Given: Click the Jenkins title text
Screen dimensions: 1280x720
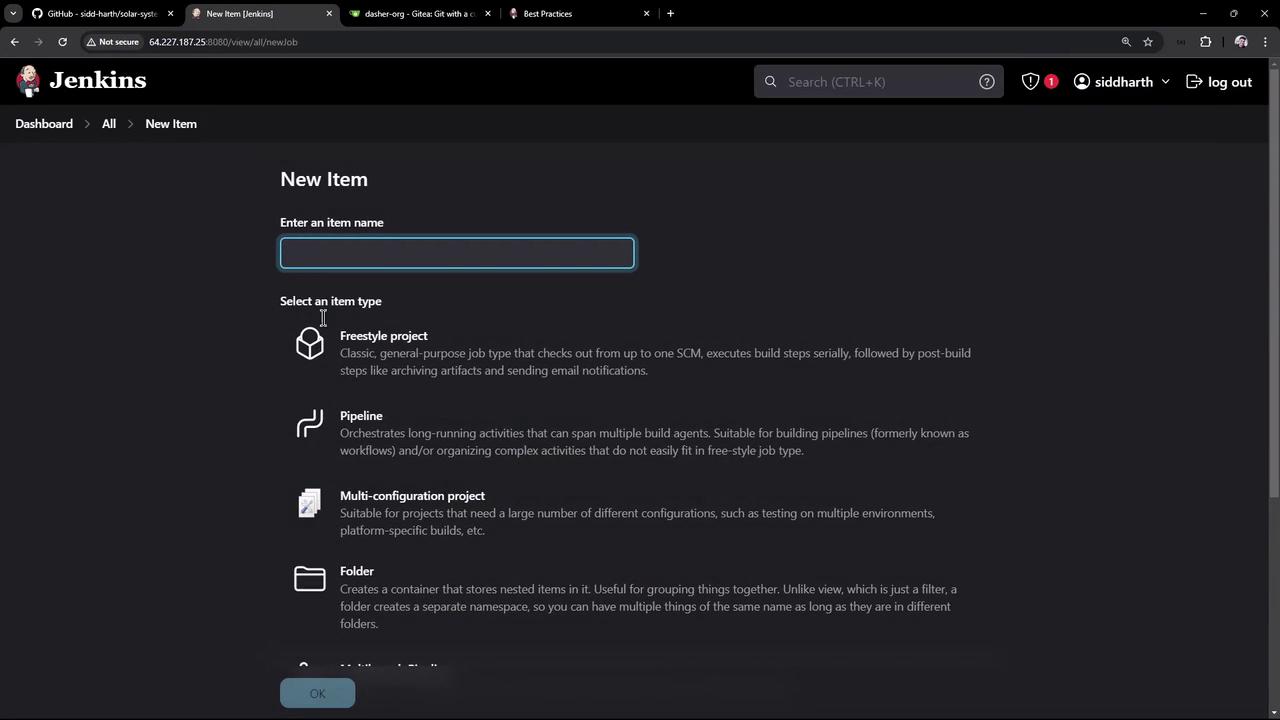Looking at the screenshot, I should point(98,81).
